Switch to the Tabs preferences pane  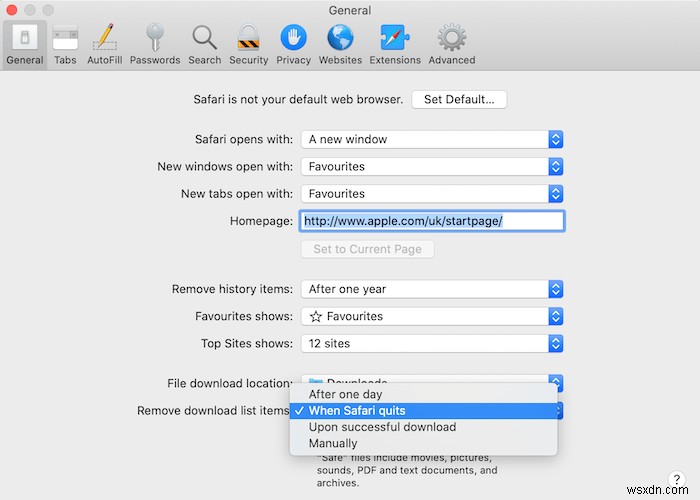(65, 45)
